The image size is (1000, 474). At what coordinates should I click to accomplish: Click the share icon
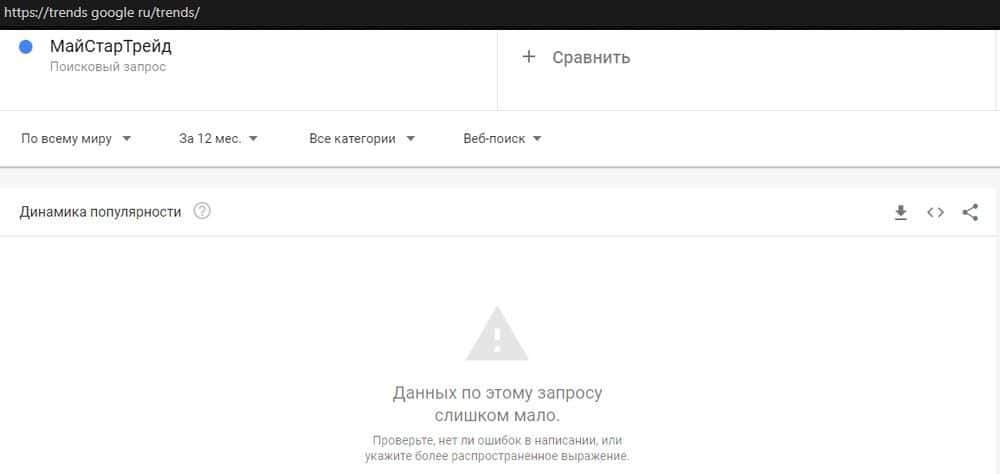click(970, 212)
